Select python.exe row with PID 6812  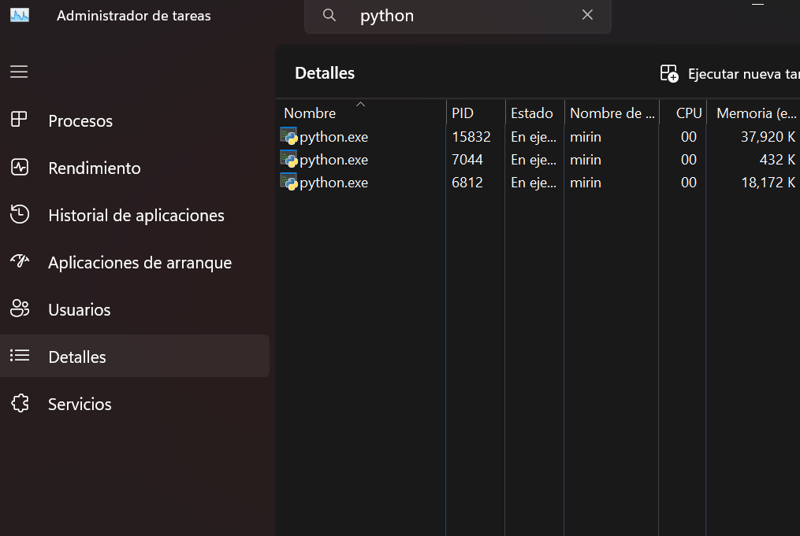(x=334, y=183)
